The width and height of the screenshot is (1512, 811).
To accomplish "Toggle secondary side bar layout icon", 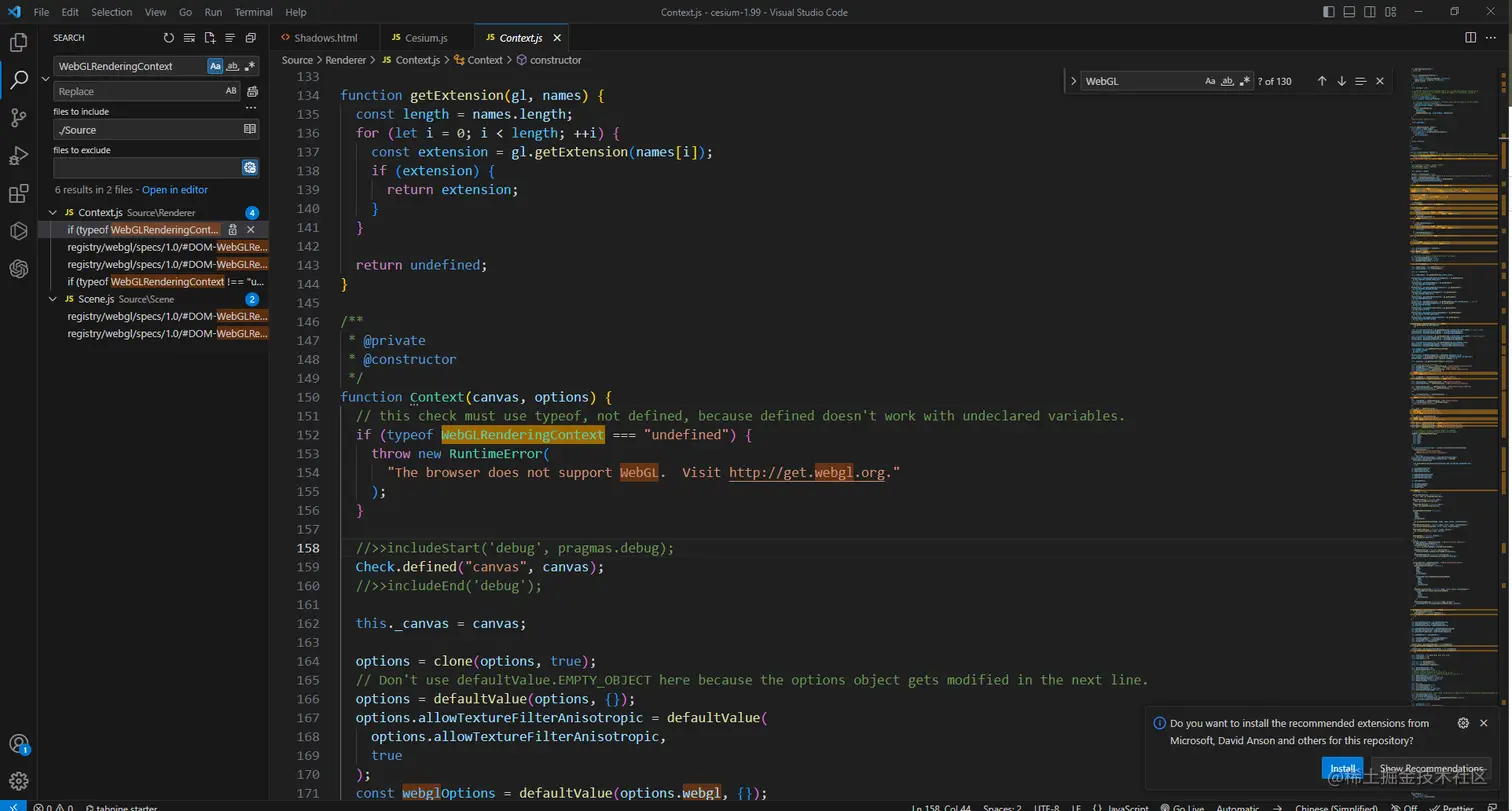I will point(1369,12).
